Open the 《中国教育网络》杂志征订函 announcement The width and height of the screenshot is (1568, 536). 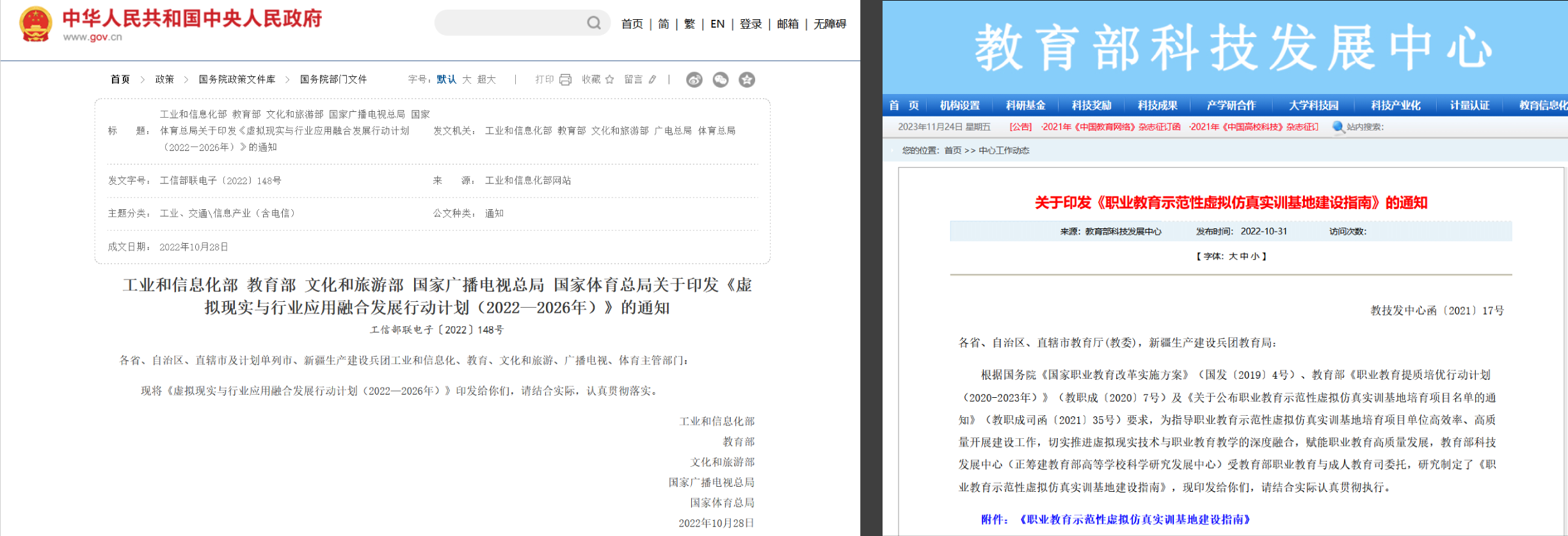[x=1111, y=127]
